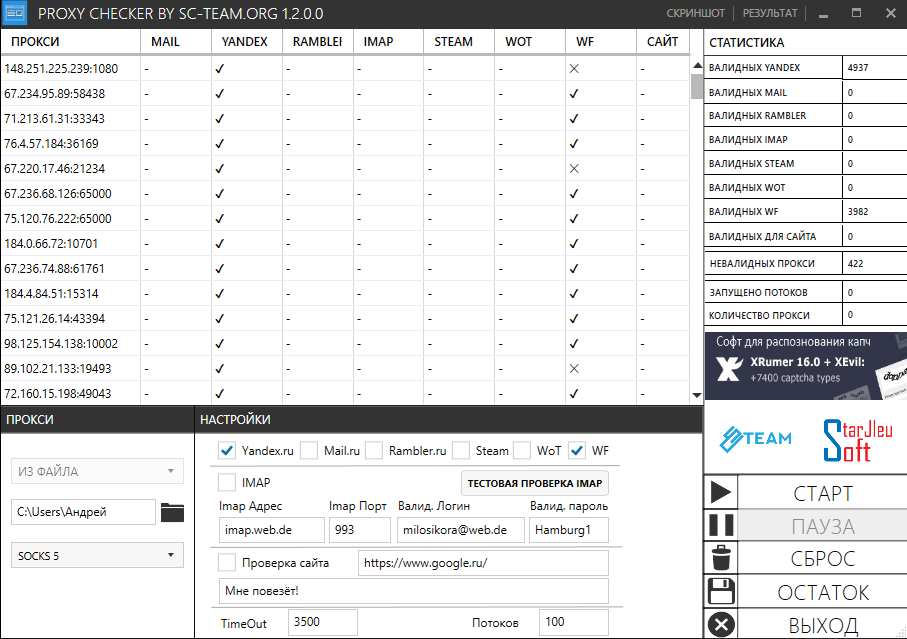Click the РЕЗУЛЬТАТ menu item
907x639 pixels.
tap(770, 13)
